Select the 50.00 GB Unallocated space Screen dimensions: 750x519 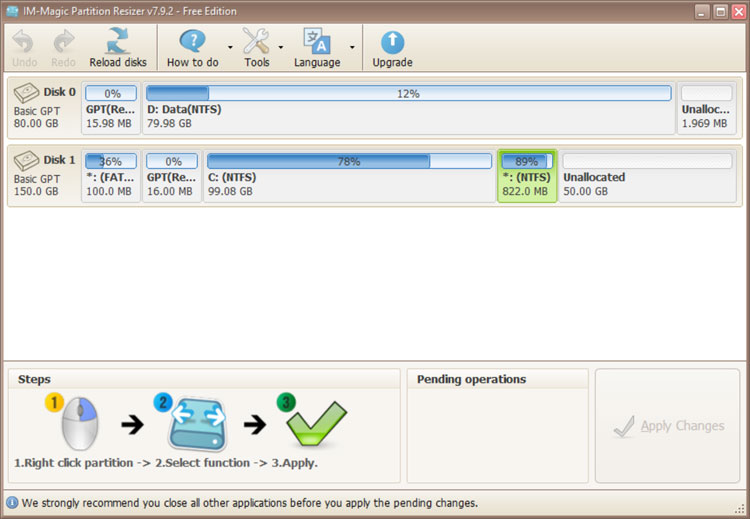[648, 176]
